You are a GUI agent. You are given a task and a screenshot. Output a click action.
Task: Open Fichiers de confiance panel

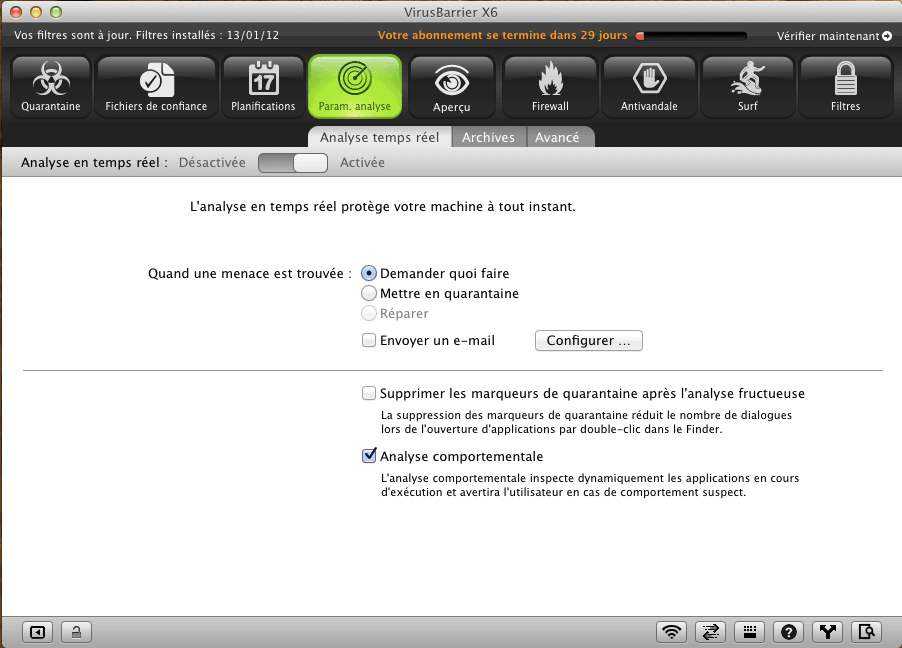click(x=156, y=87)
